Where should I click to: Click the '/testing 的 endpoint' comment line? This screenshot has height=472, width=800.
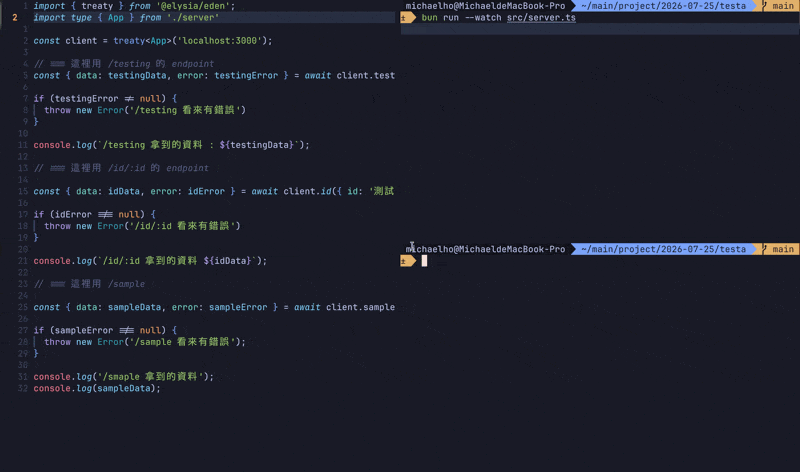click(123, 64)
